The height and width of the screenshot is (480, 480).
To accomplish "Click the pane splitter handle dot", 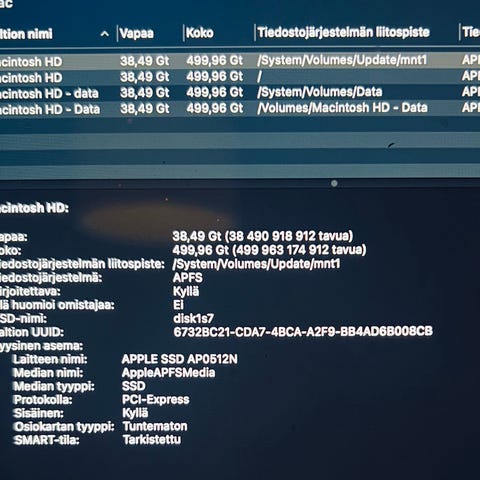I will click(x=334, y=183).
